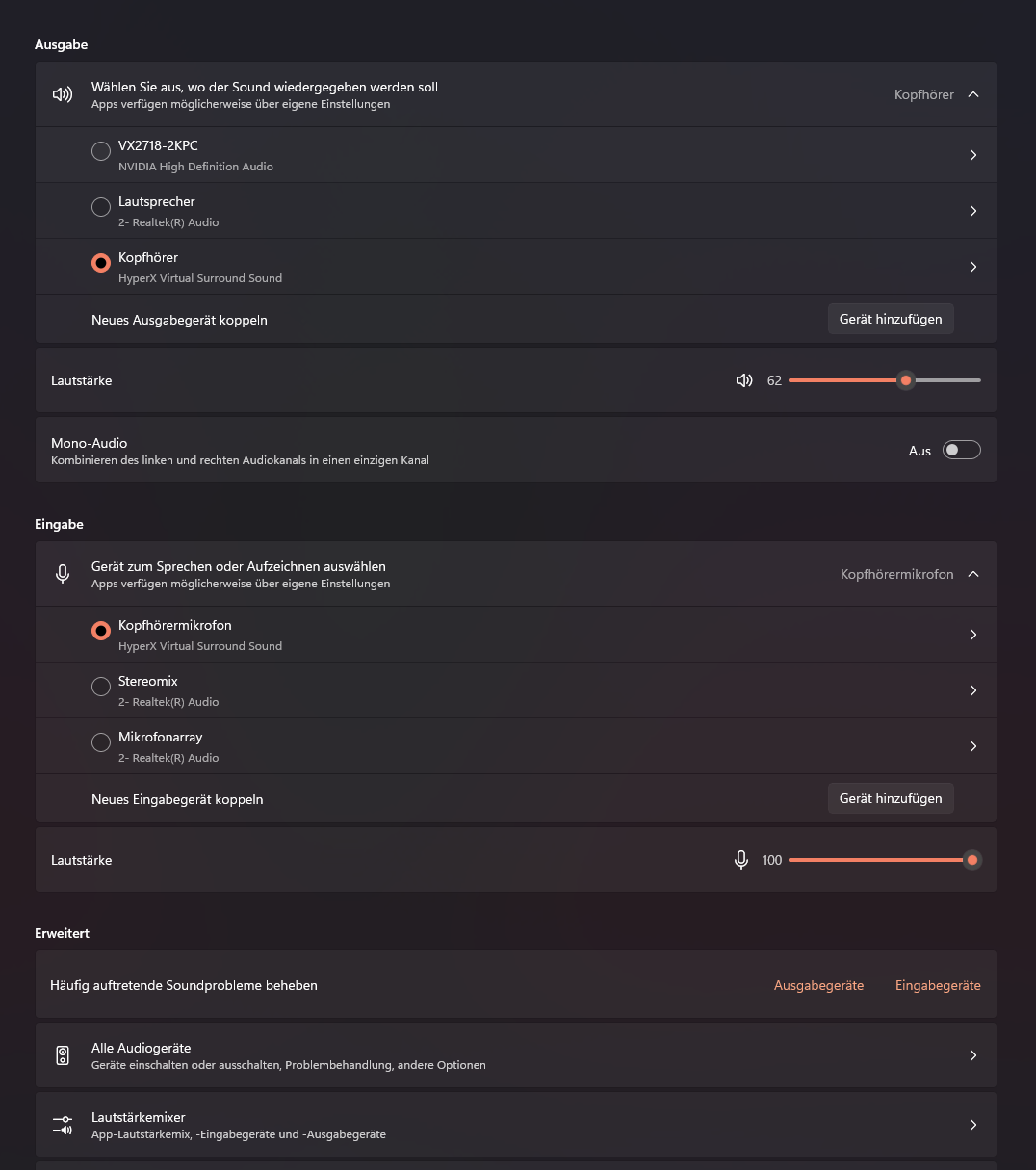Viewport: 1036px width, 1170px height.
Task: Open Mikrofonarray device properties arrow
Action: (973, 746)
